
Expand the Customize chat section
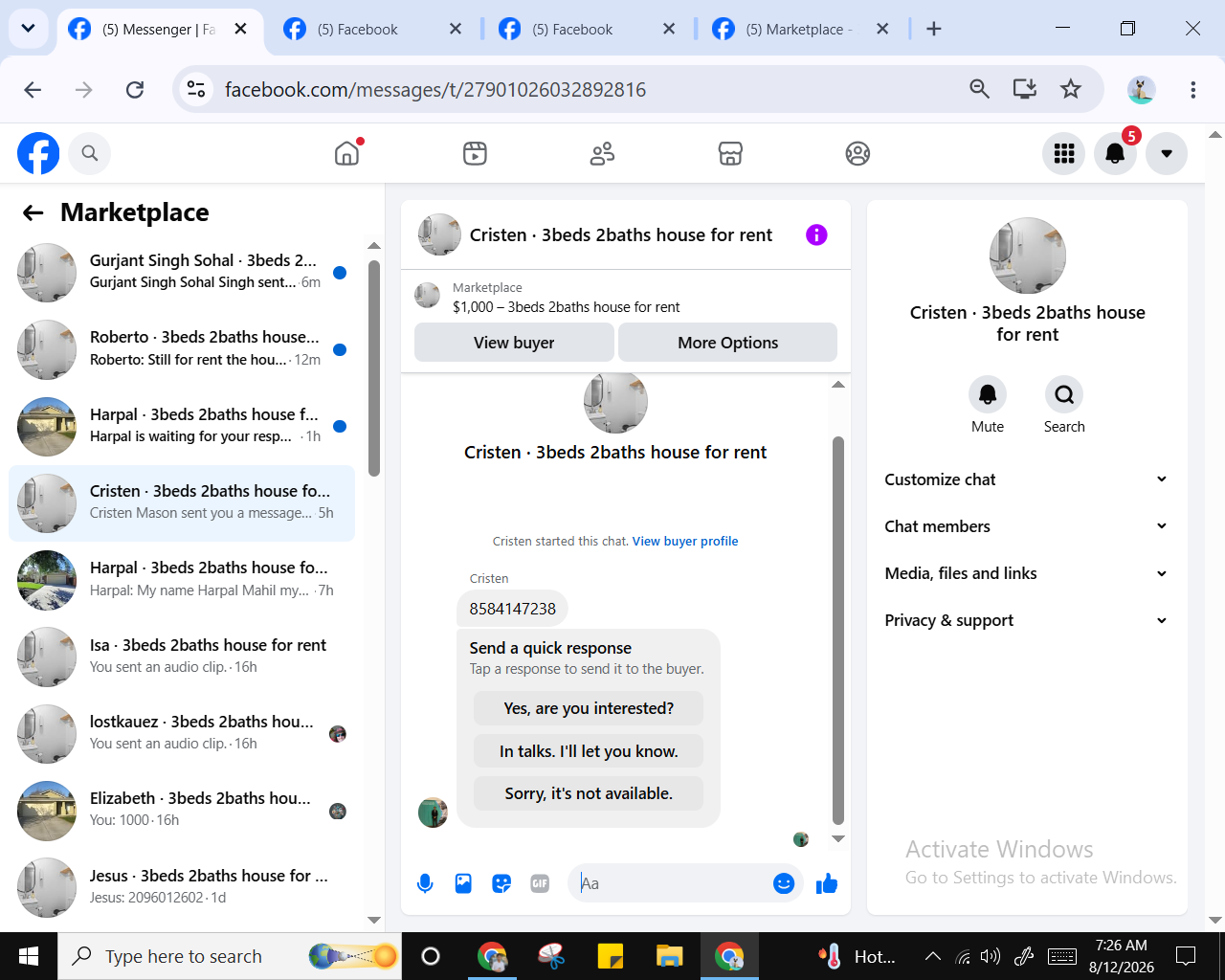1027,479
